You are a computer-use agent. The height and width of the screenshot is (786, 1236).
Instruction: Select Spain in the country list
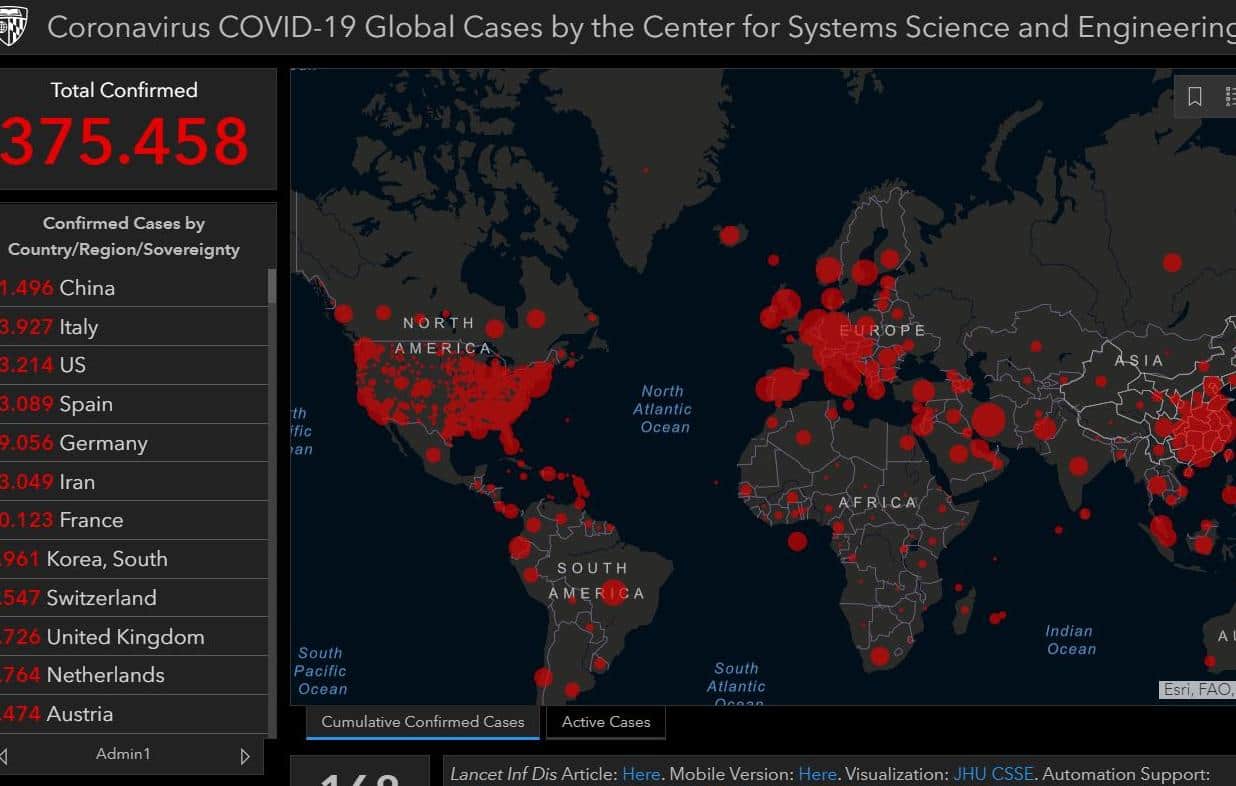click(134, 404)
